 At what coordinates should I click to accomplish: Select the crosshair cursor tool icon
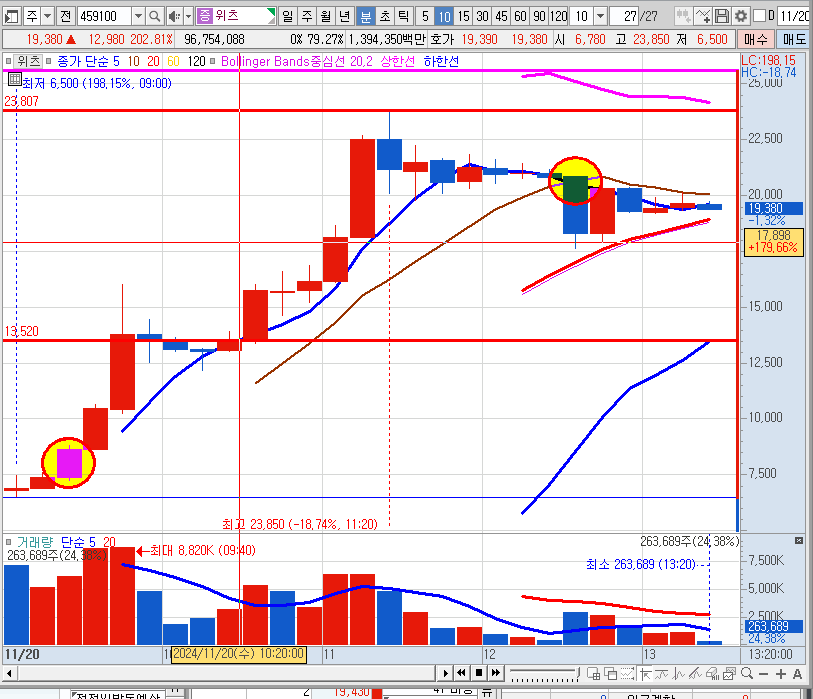click(646, 674)
